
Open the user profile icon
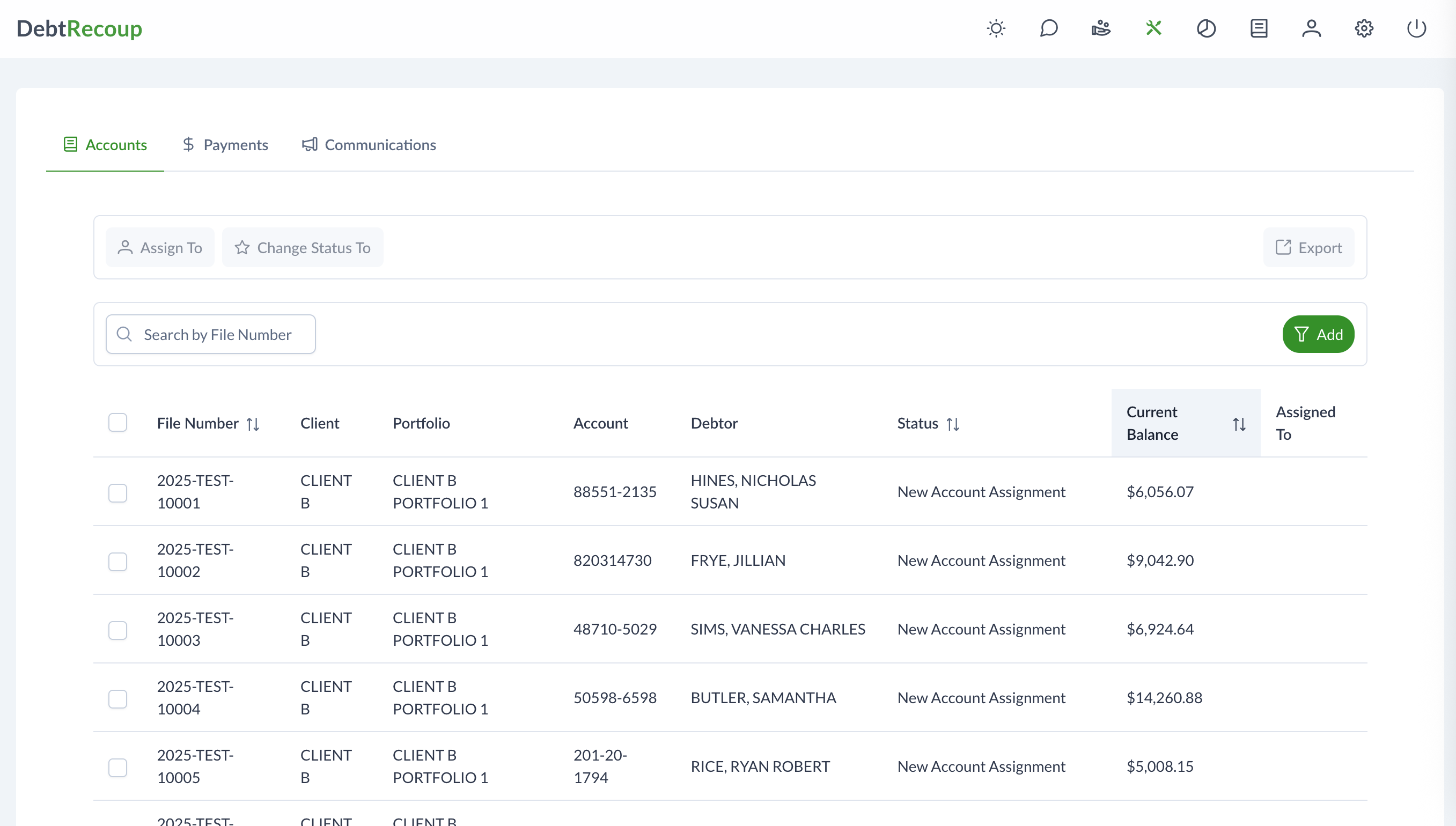pyautogui.click(x=1311, y=28)
